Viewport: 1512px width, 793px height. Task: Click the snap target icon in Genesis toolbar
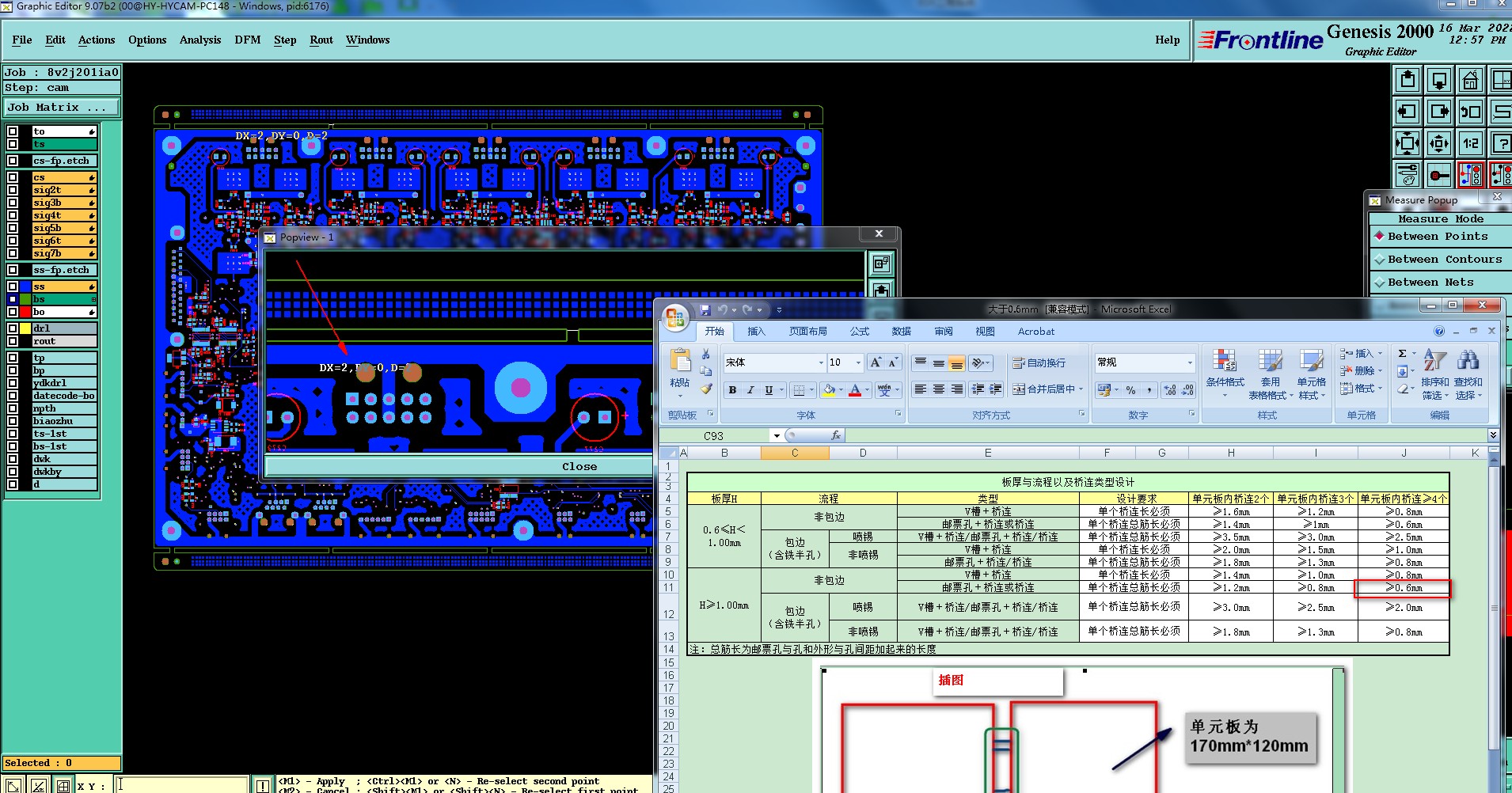(x=1439, y=175)
